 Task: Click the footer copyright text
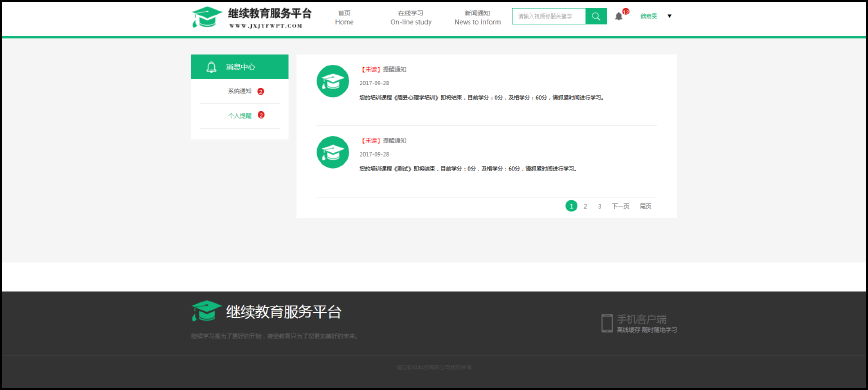pos(434,367)
